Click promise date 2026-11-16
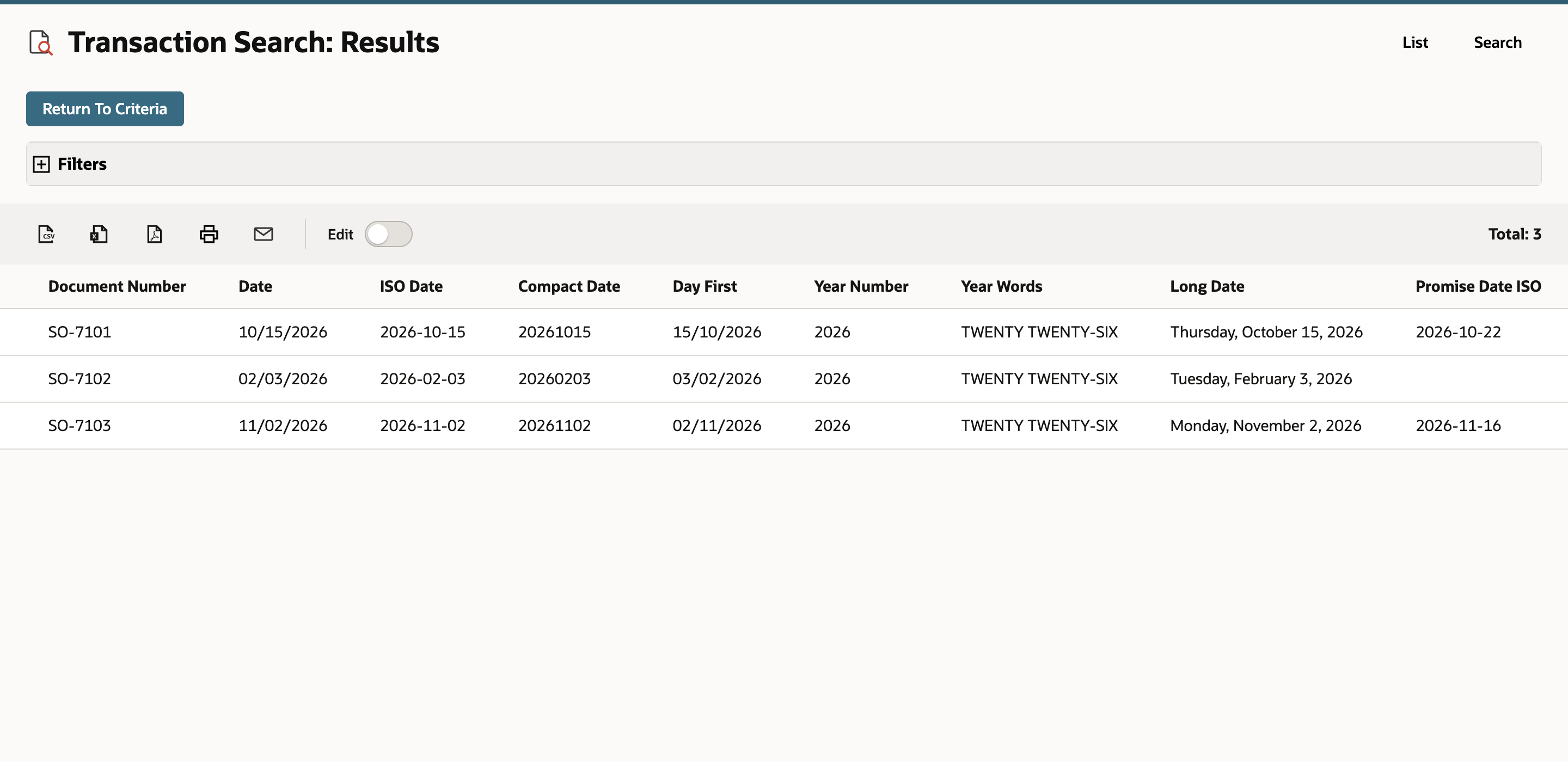Image resolution: width=1568 pixels, height=762 pixels. coord(1458,426)
